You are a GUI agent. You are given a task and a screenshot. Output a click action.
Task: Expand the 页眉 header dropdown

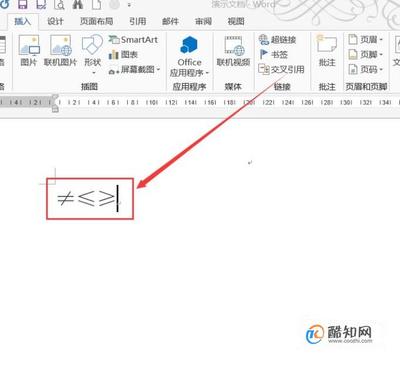click(366, 40)
